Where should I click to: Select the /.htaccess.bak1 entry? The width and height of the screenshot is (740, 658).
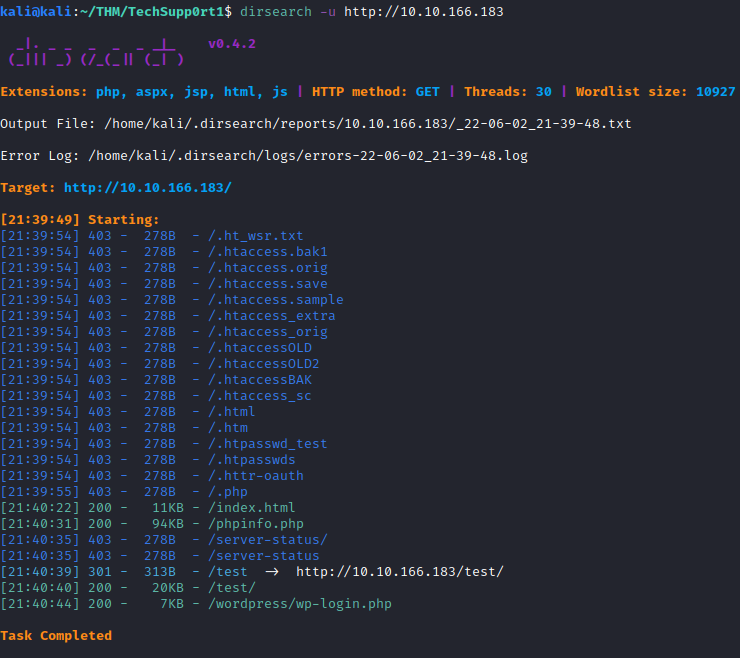[267, 252]
